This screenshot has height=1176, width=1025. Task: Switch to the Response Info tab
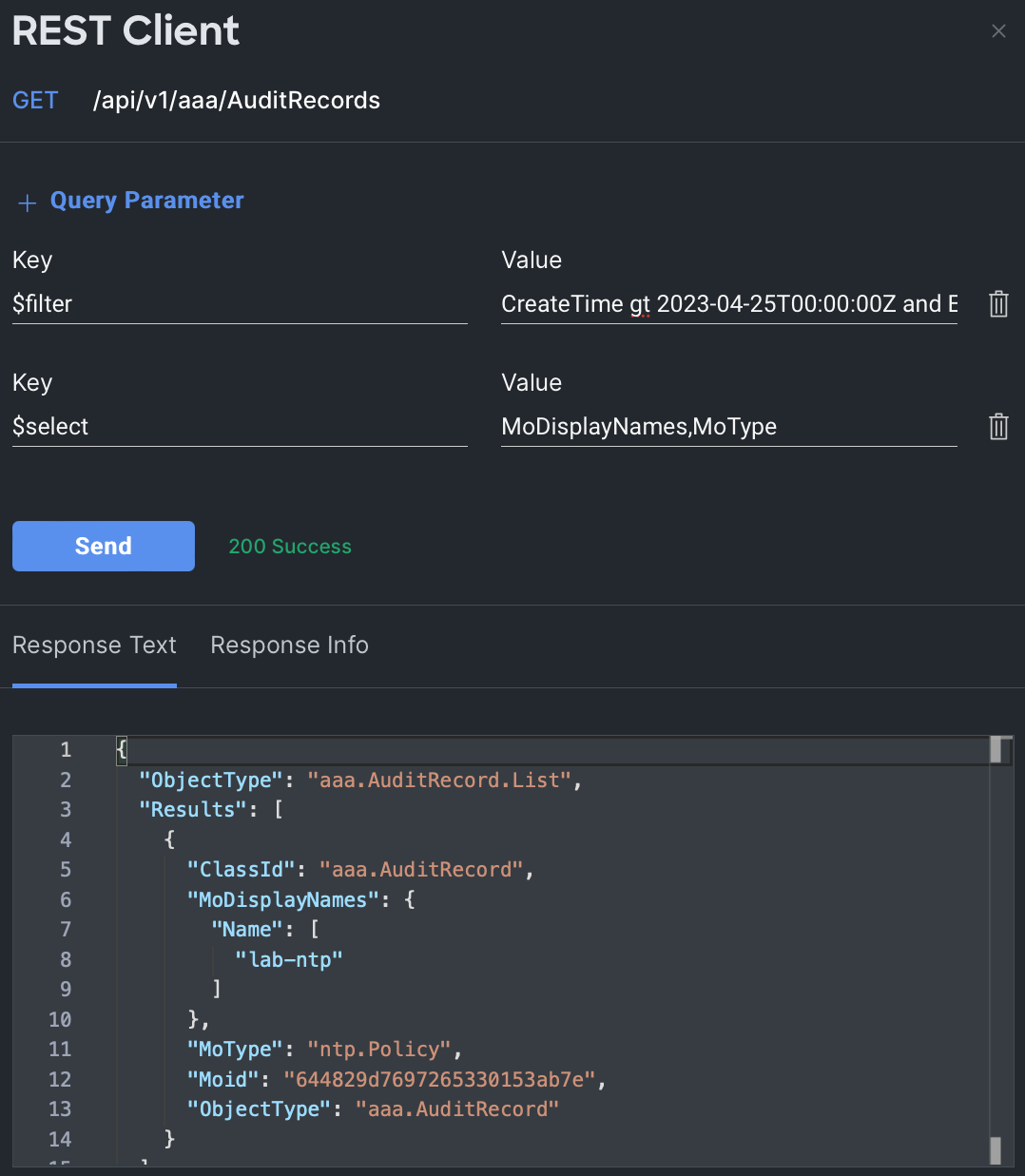click(x=289, y=645)
